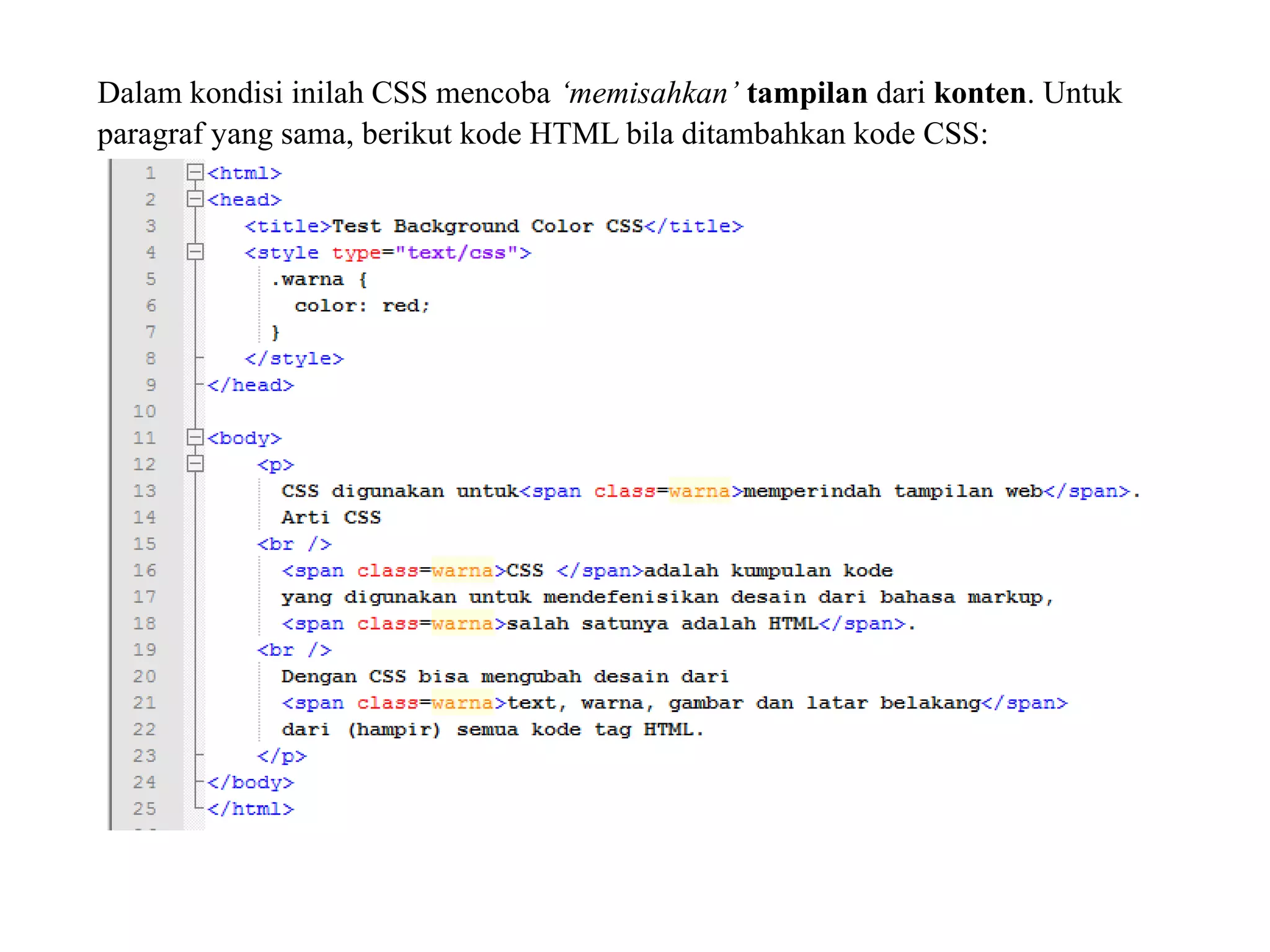The image size is (1270, 952).
Task: Click 'text, warna, gambar dan latar belakang'
Action: [x=744, y=703]
